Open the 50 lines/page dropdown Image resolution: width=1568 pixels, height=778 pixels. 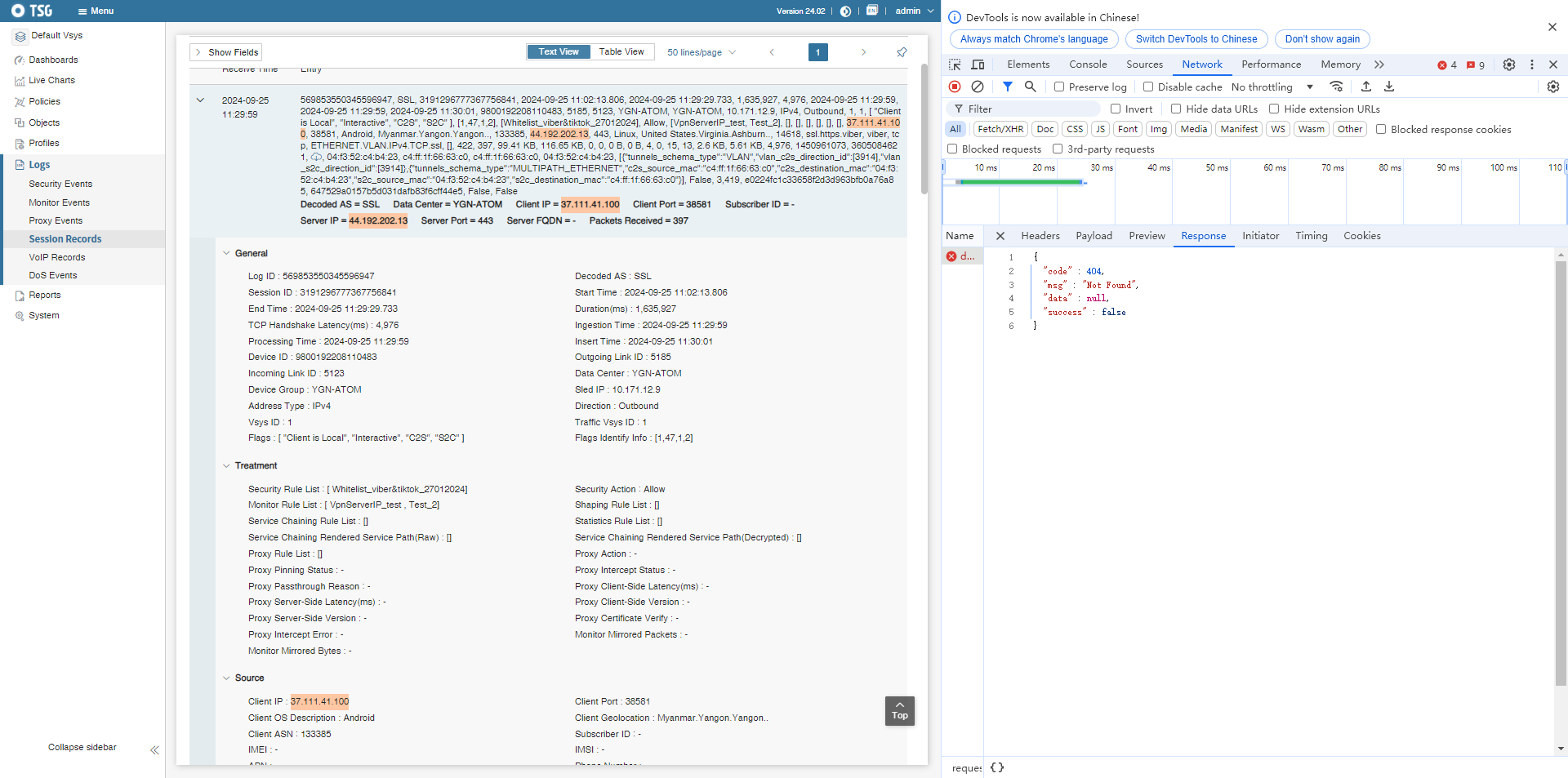(701, 52)
